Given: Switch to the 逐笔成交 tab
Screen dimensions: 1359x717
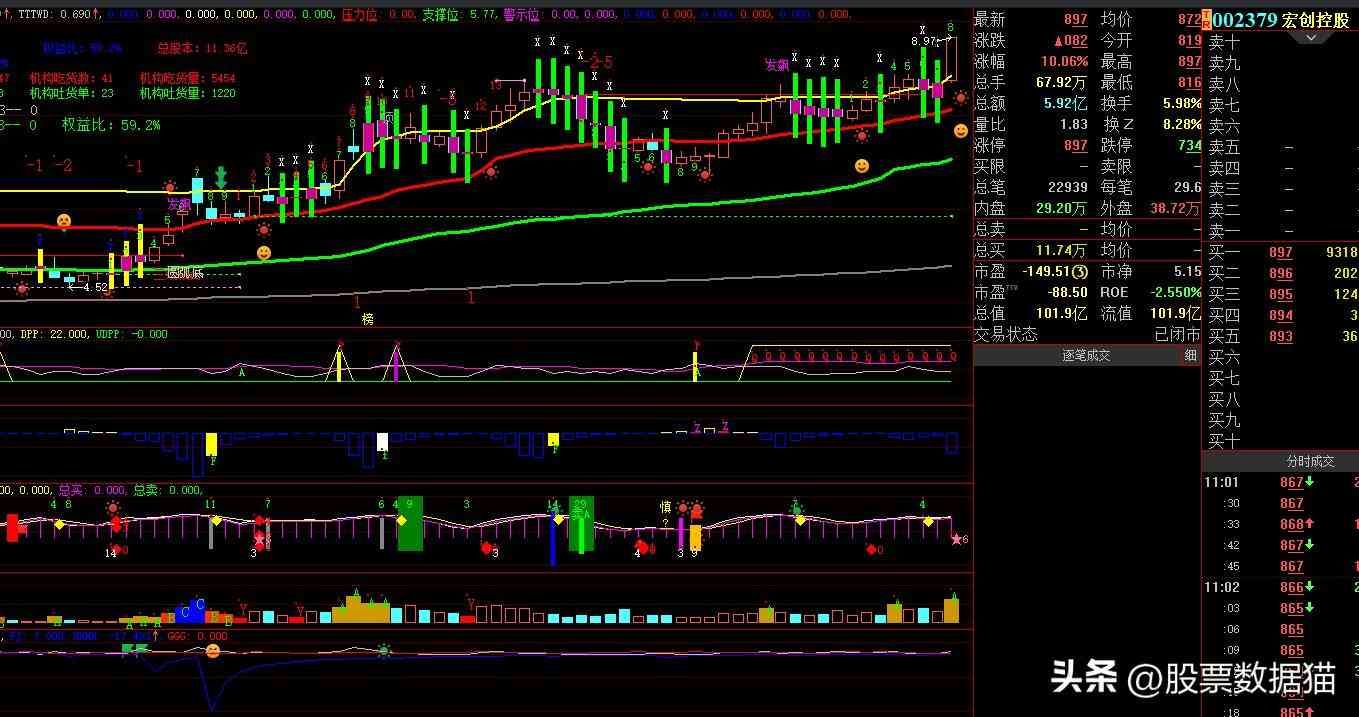Looking at the screenshot, I should coord(1084,355).
